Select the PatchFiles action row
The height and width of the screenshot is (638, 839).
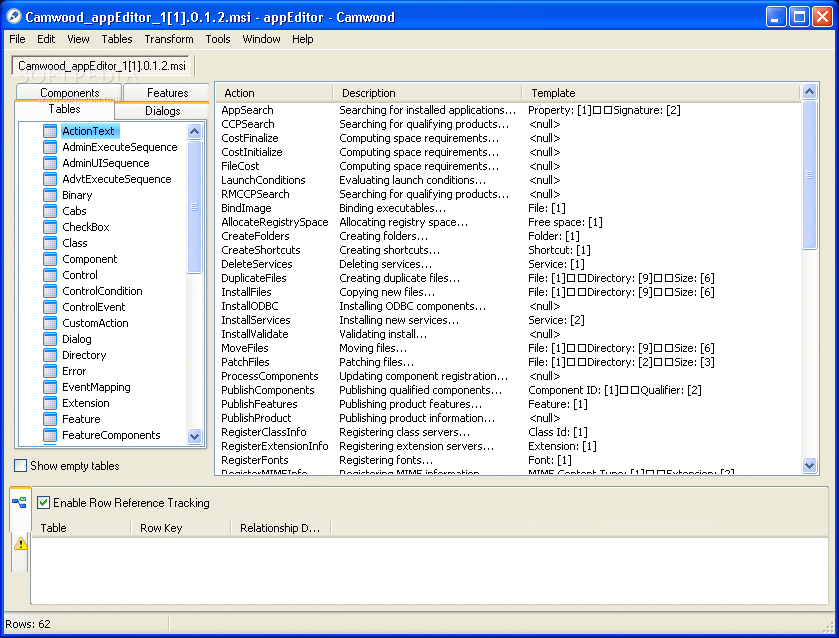coord(508,362)
